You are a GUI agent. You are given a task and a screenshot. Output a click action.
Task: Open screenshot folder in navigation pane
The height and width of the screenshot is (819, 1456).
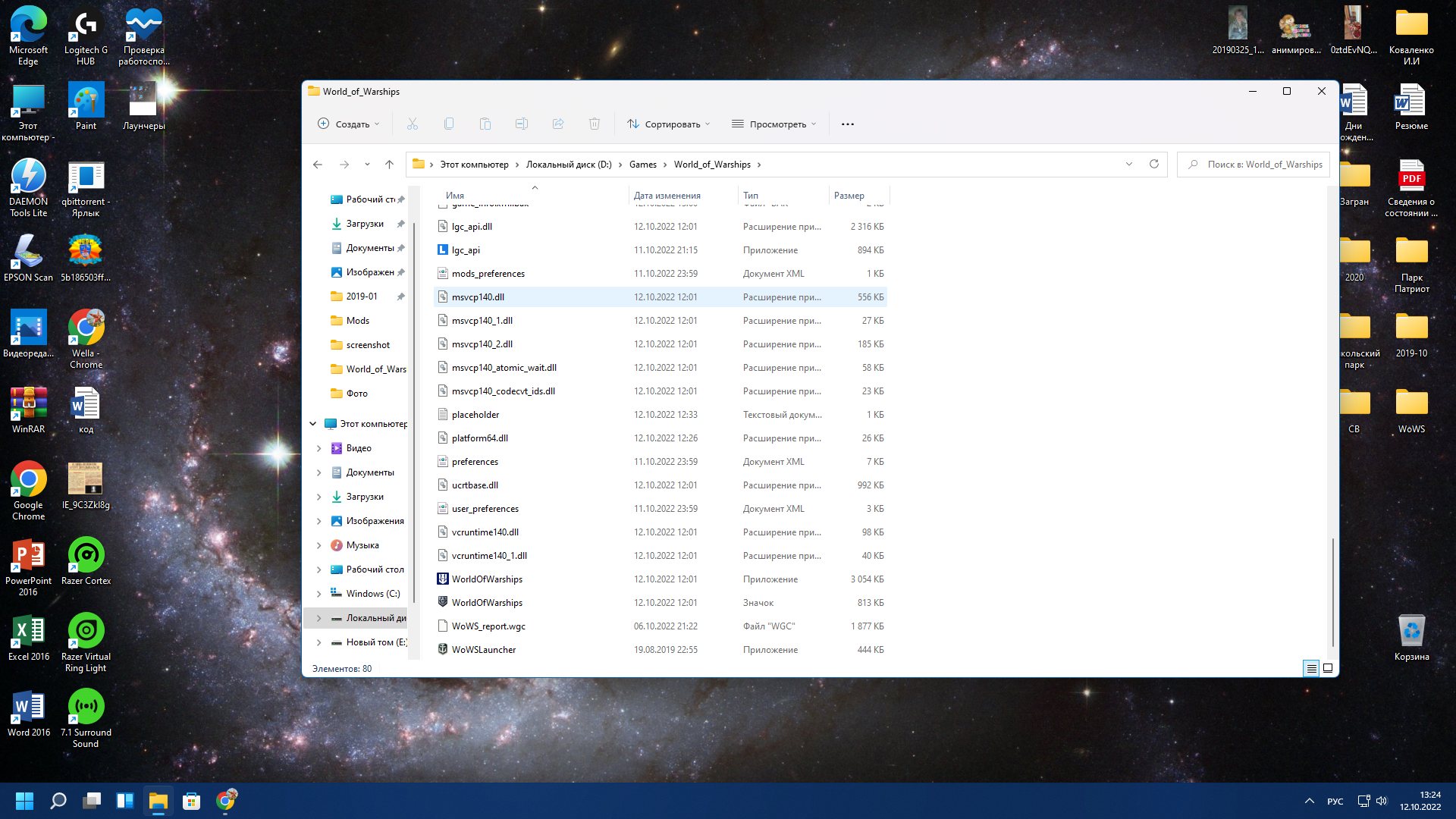pos(368,345)
